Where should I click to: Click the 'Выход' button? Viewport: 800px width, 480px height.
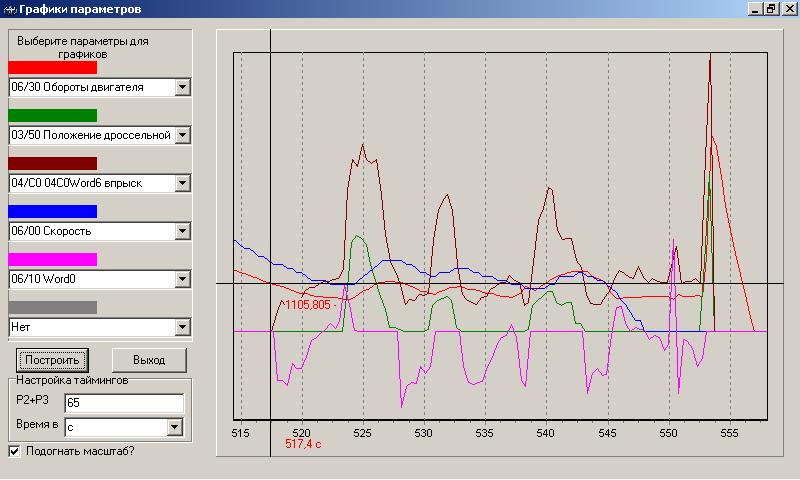pyautogui.click(x=148, y=359)
